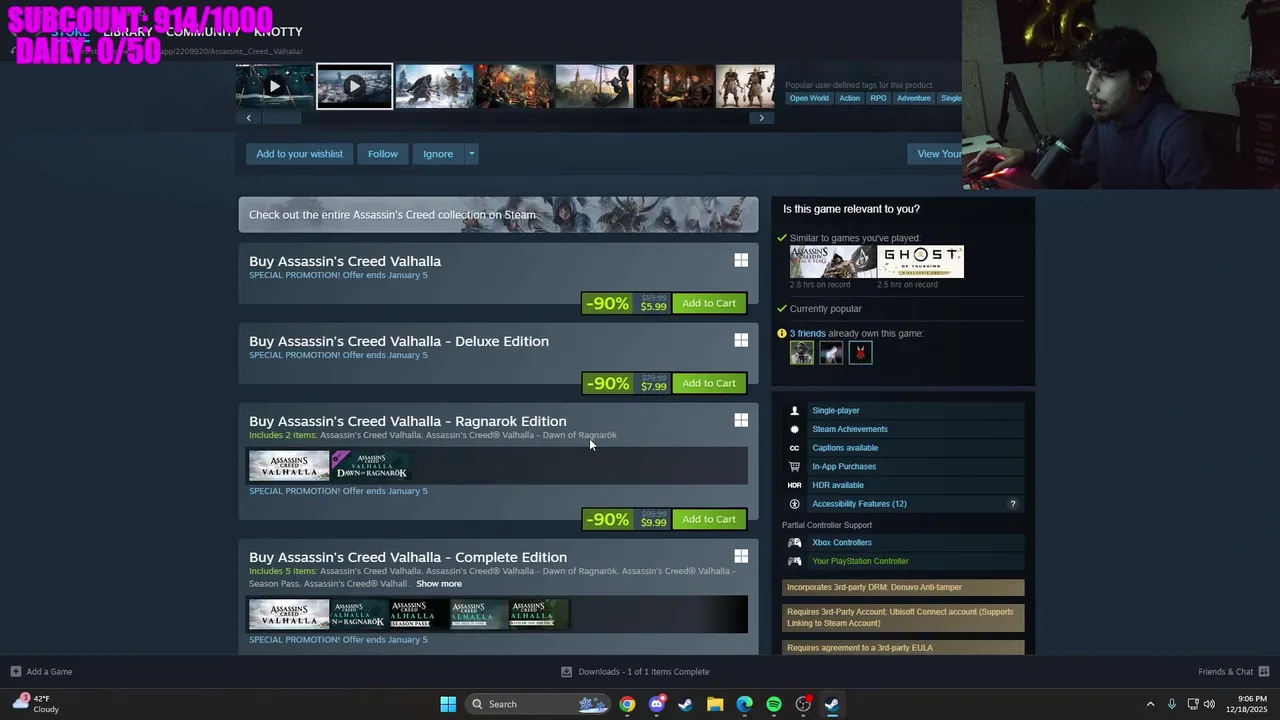Click Denuvo Anti-tamper DRM notice
1280x720 pixels.
(903, 588)
